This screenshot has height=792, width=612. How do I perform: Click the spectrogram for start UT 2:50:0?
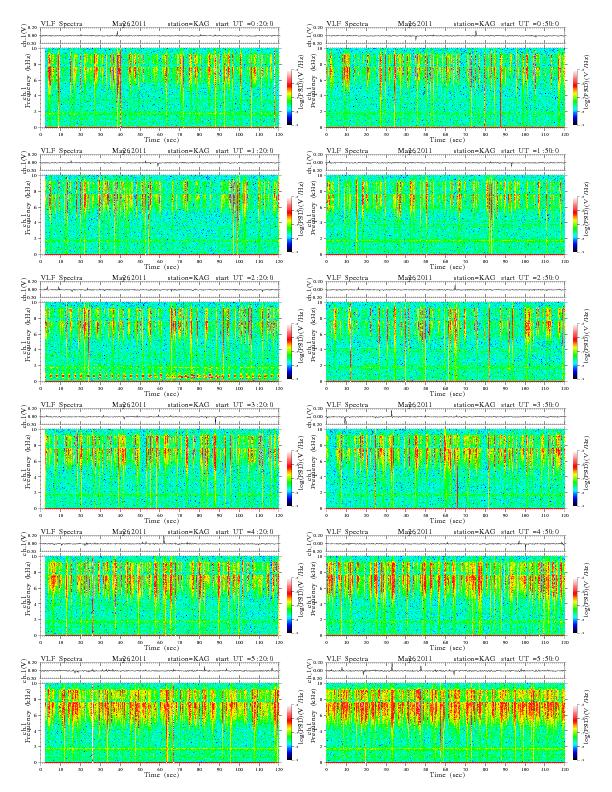point(445,341)
